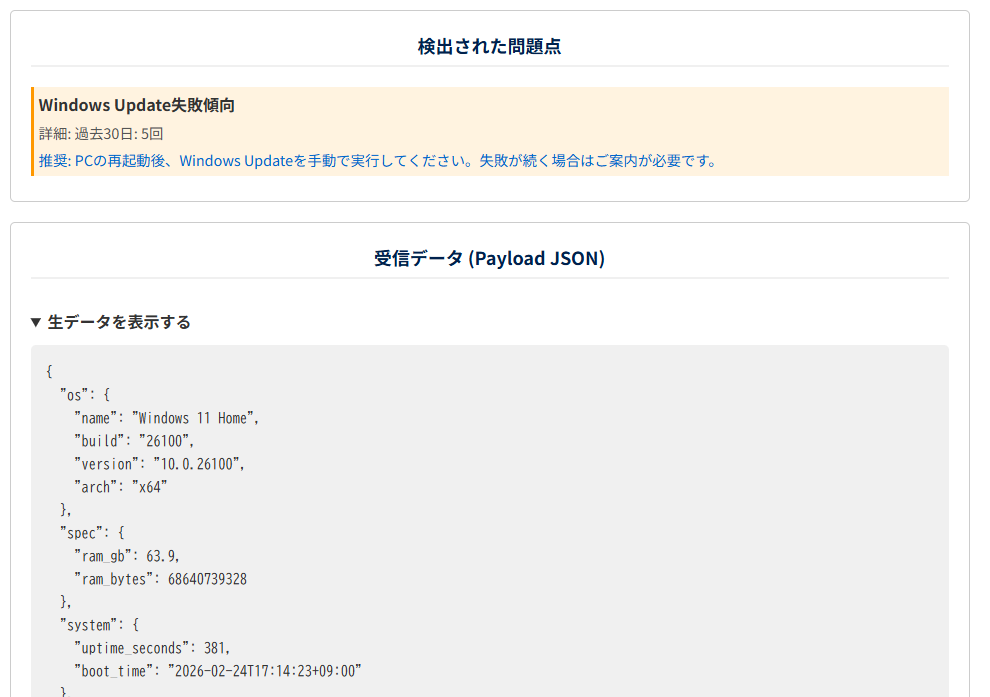Click the "version": "10.0.26100" JSON line
This screenshot has height=697, width=990.
158,464
